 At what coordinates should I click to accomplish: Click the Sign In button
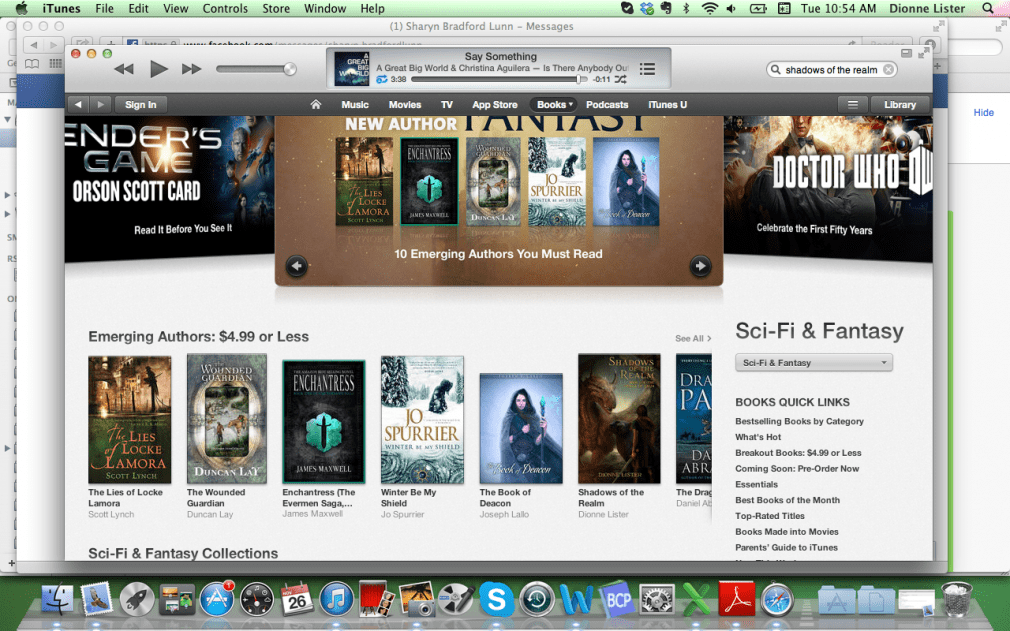[140, 104]
